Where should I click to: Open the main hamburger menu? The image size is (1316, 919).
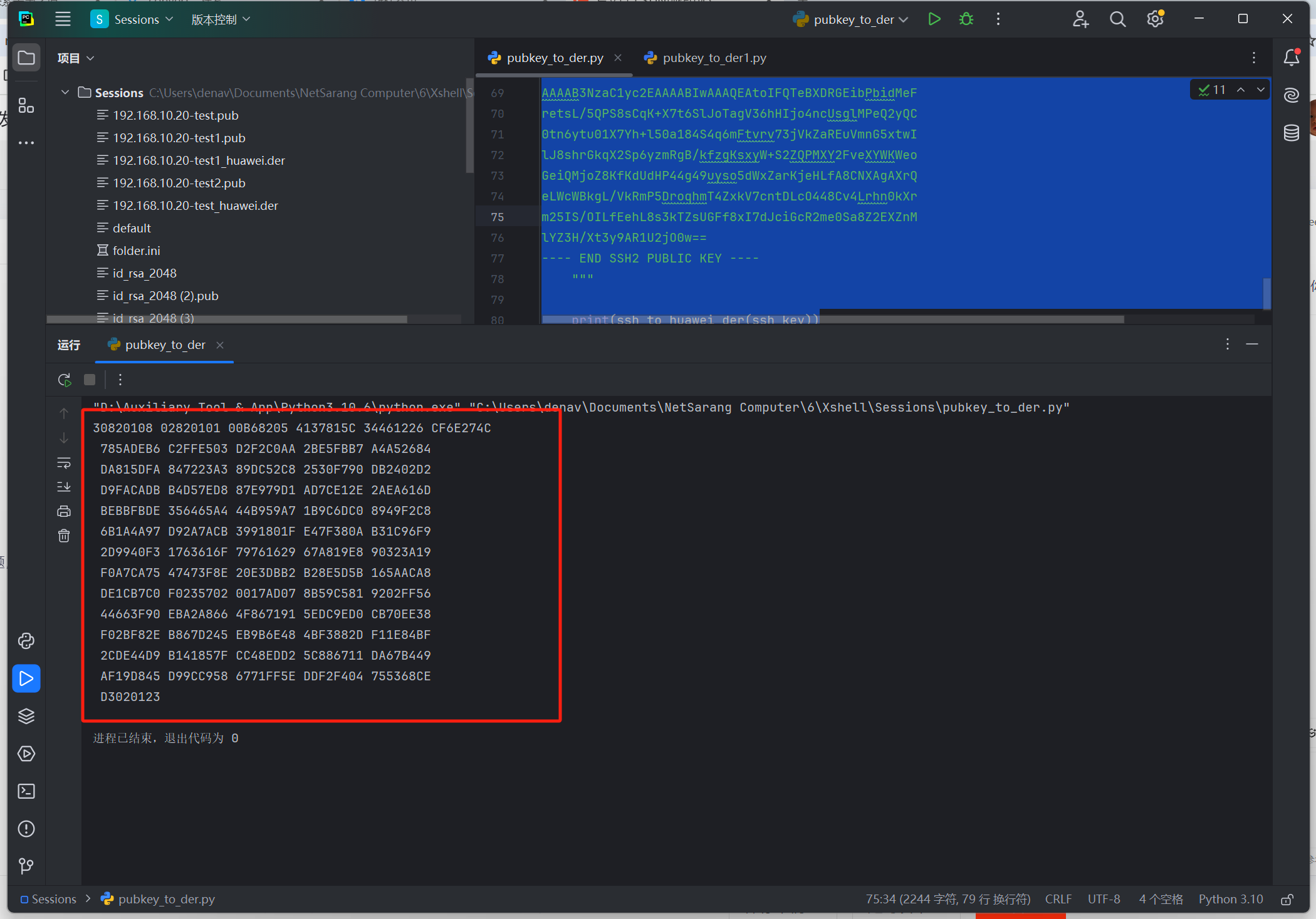pyautogui.click(x=63, y=19)
